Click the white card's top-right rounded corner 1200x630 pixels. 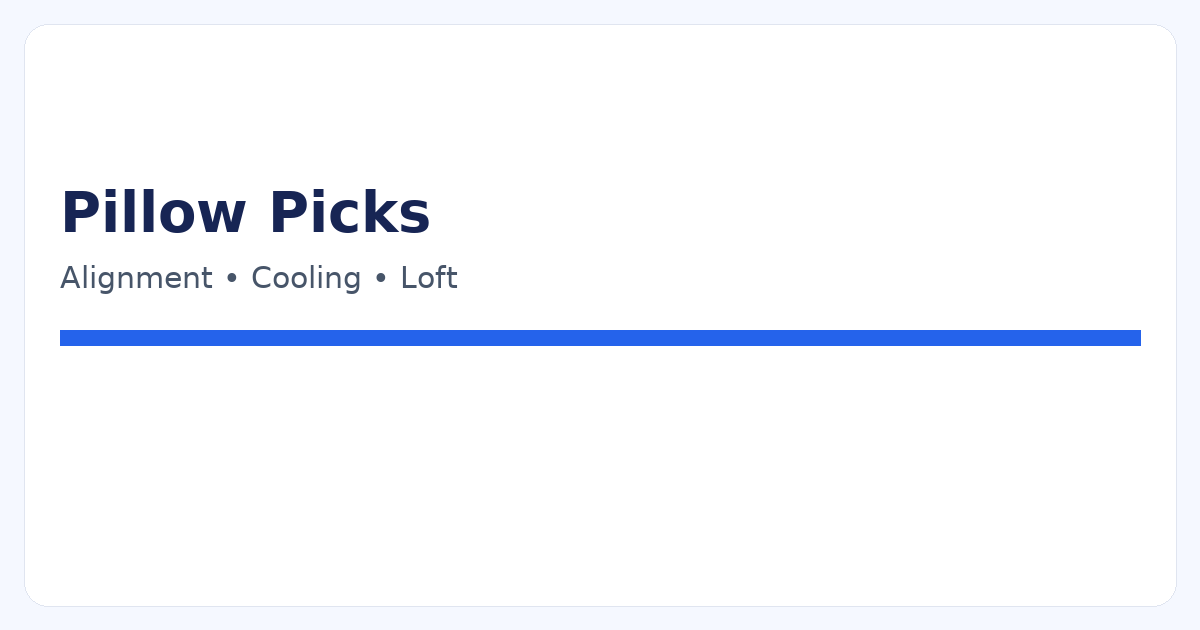1166,34
